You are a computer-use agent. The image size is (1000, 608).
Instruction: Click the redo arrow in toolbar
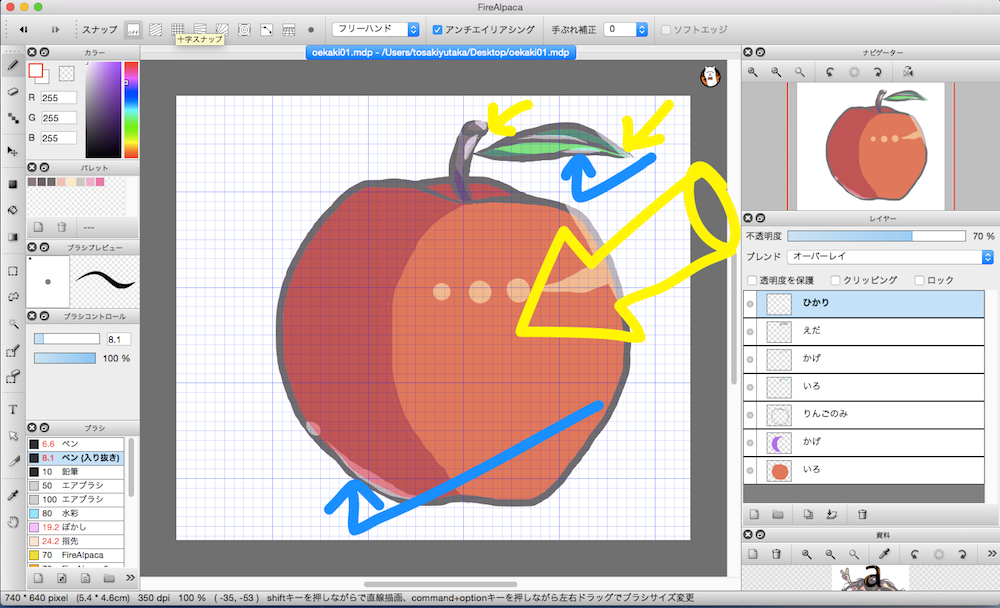[x=55, y=29]
